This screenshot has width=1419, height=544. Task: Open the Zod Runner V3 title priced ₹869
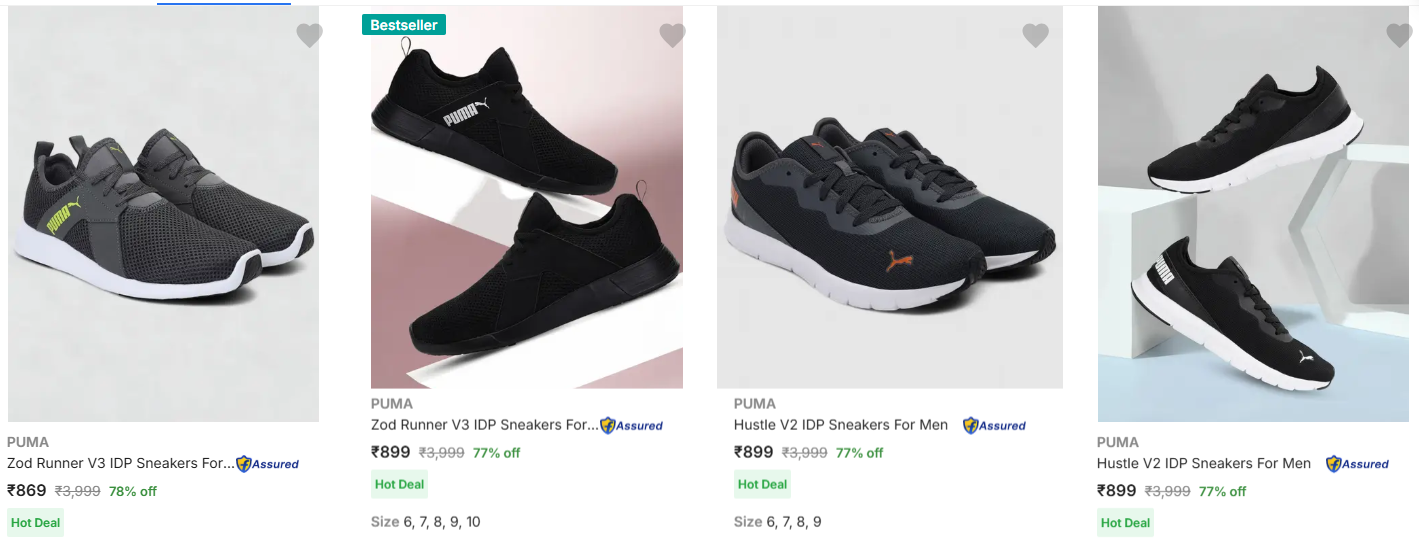pyautogui.click(x=120, y=464)
